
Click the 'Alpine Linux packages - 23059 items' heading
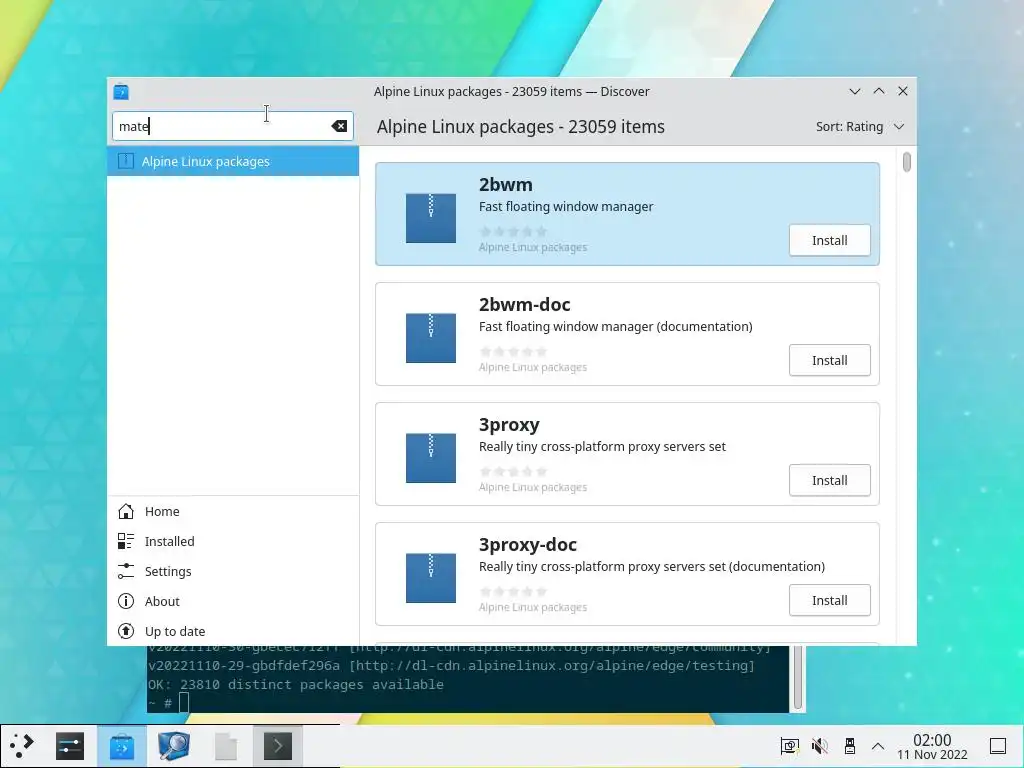pos(520,127)
